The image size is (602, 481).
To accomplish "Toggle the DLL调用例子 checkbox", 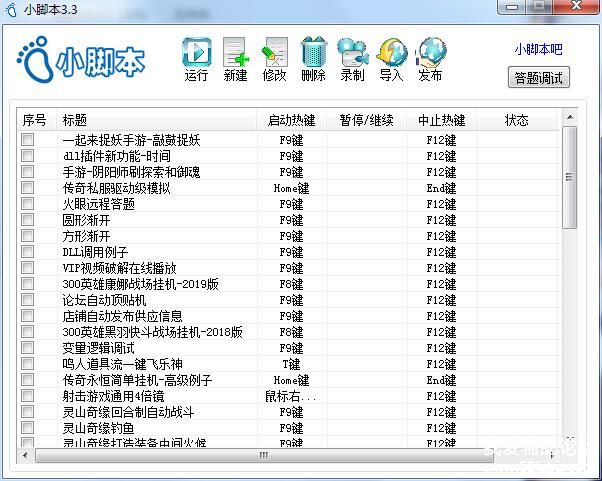I will click(x=28, y=251).
